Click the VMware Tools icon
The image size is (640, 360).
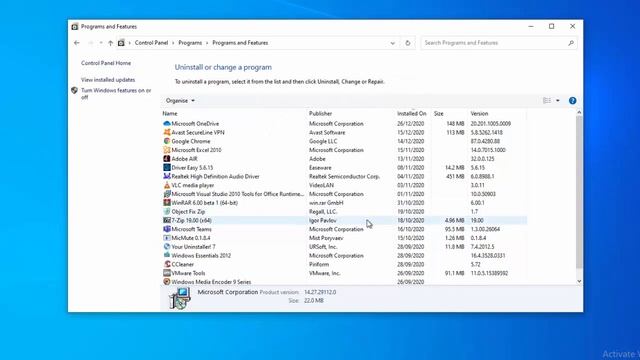tap(167, 273)
